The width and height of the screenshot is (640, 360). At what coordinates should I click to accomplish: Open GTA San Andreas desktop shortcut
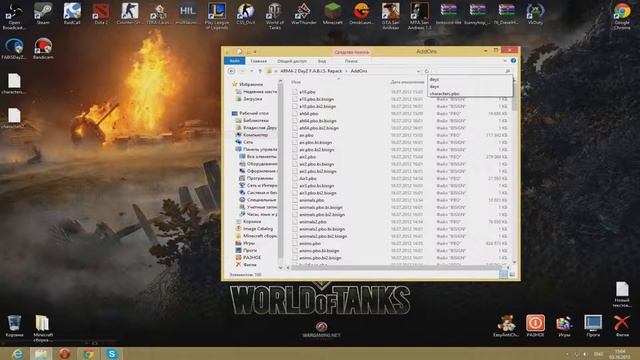(x=391, y=16)
